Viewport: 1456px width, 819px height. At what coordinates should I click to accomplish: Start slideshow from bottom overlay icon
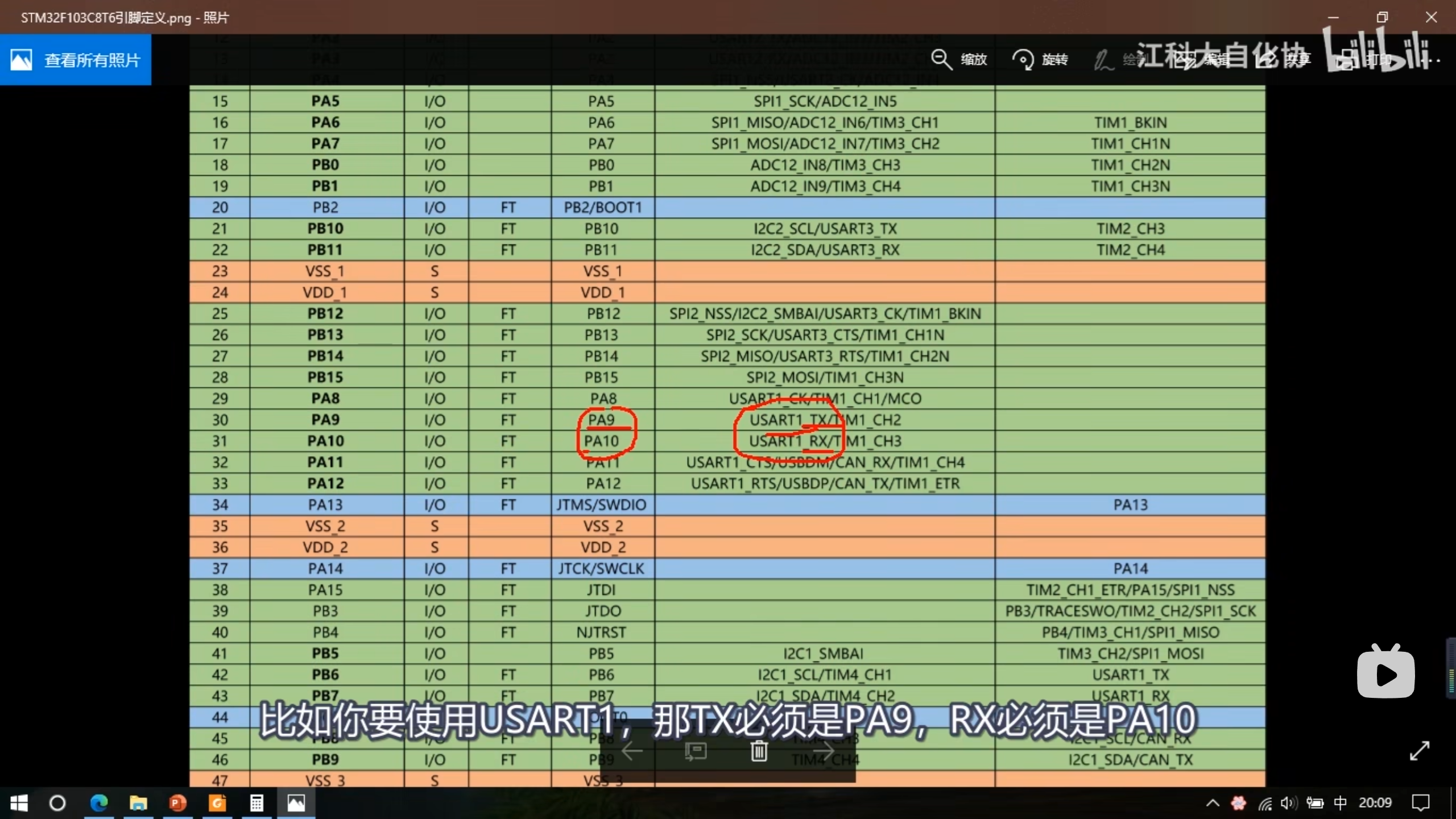(696, 751)
